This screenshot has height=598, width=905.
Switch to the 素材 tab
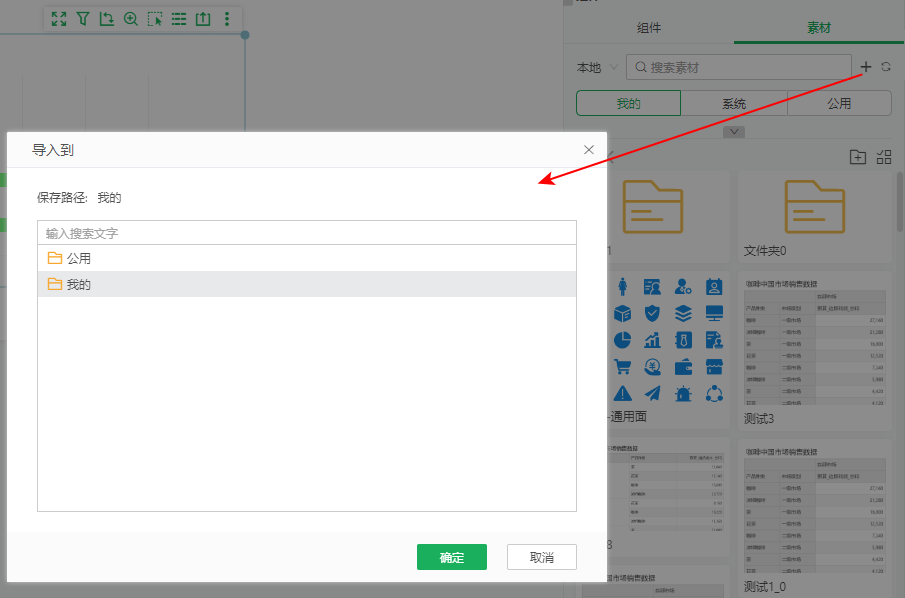[x=819, y=28]
